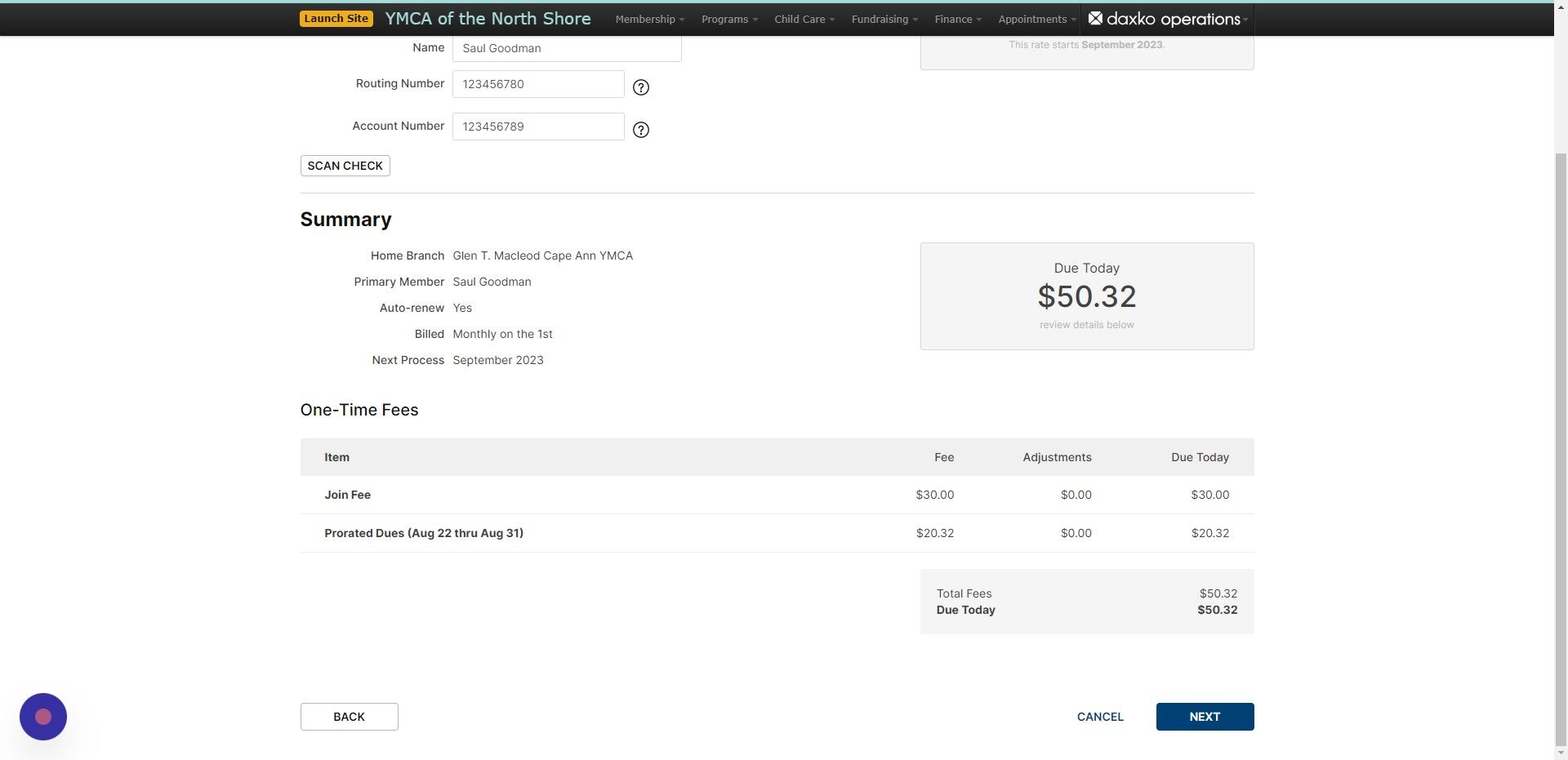1568x760 pixels.
Task: Click the Monthly on the 1st value
Action: pyautogui.click(x=502, y=334)
